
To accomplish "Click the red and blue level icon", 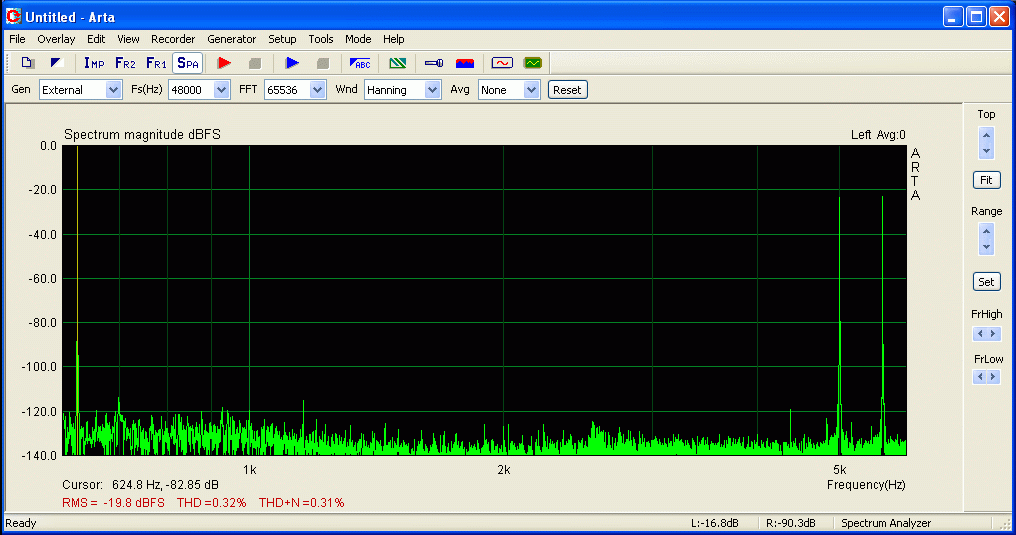I will coord(465,63).
